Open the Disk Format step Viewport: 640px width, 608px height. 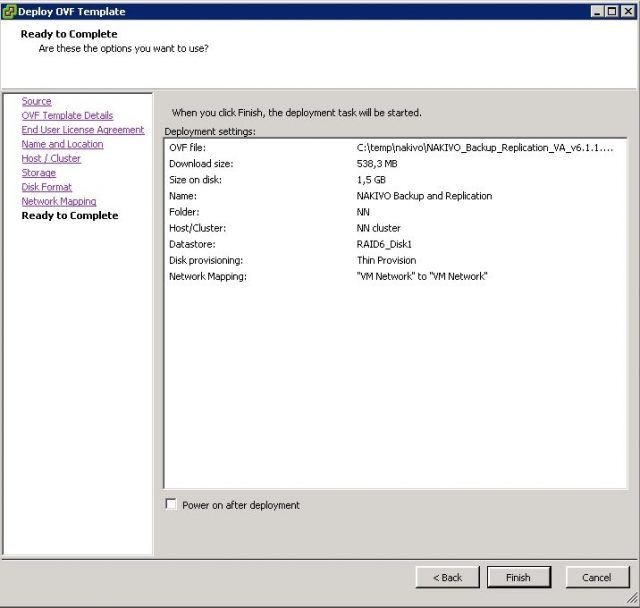pyautogui.click(x=47, y=187)
